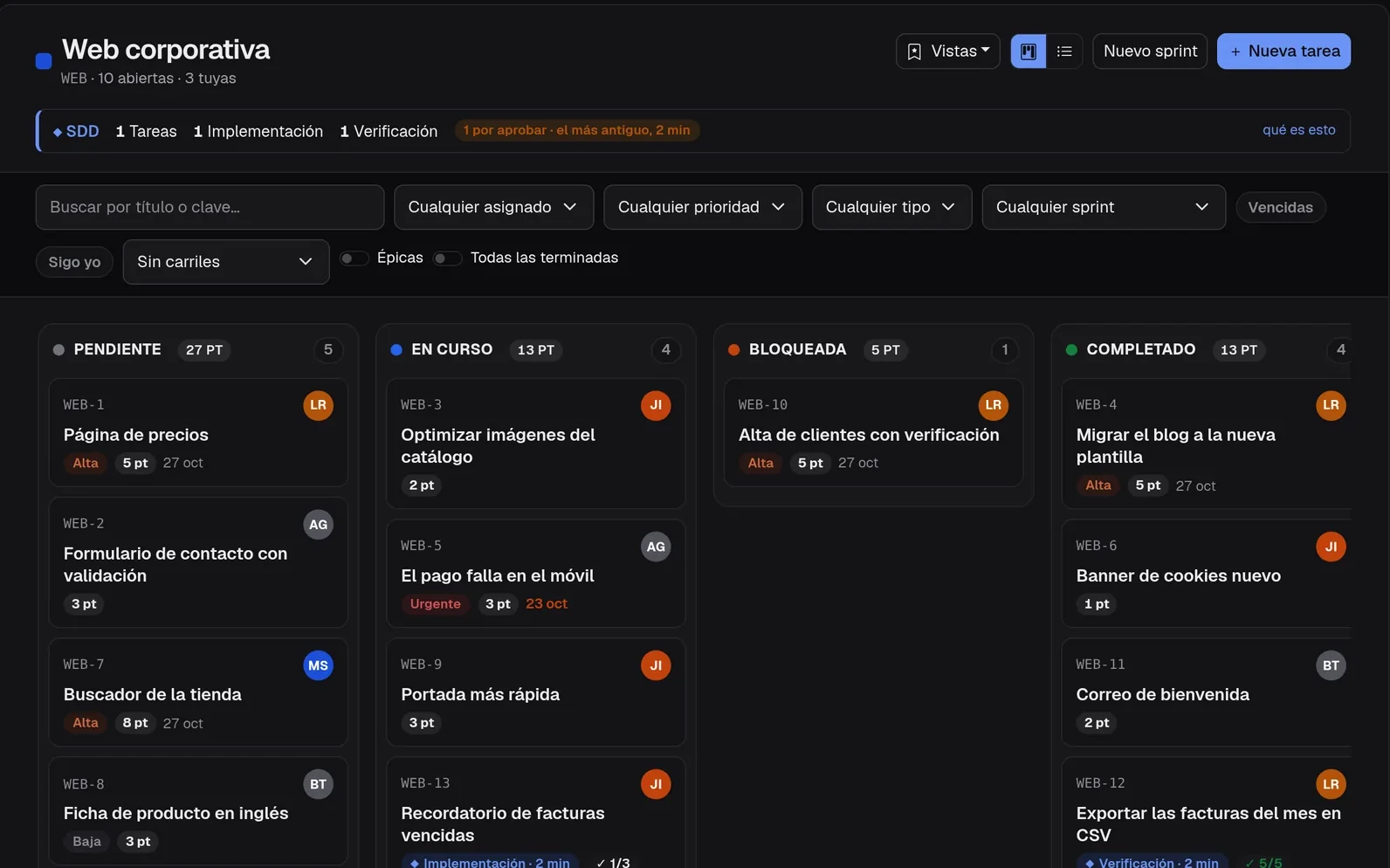Expand the Cualquier prioridad dropdown

point(703,207)
